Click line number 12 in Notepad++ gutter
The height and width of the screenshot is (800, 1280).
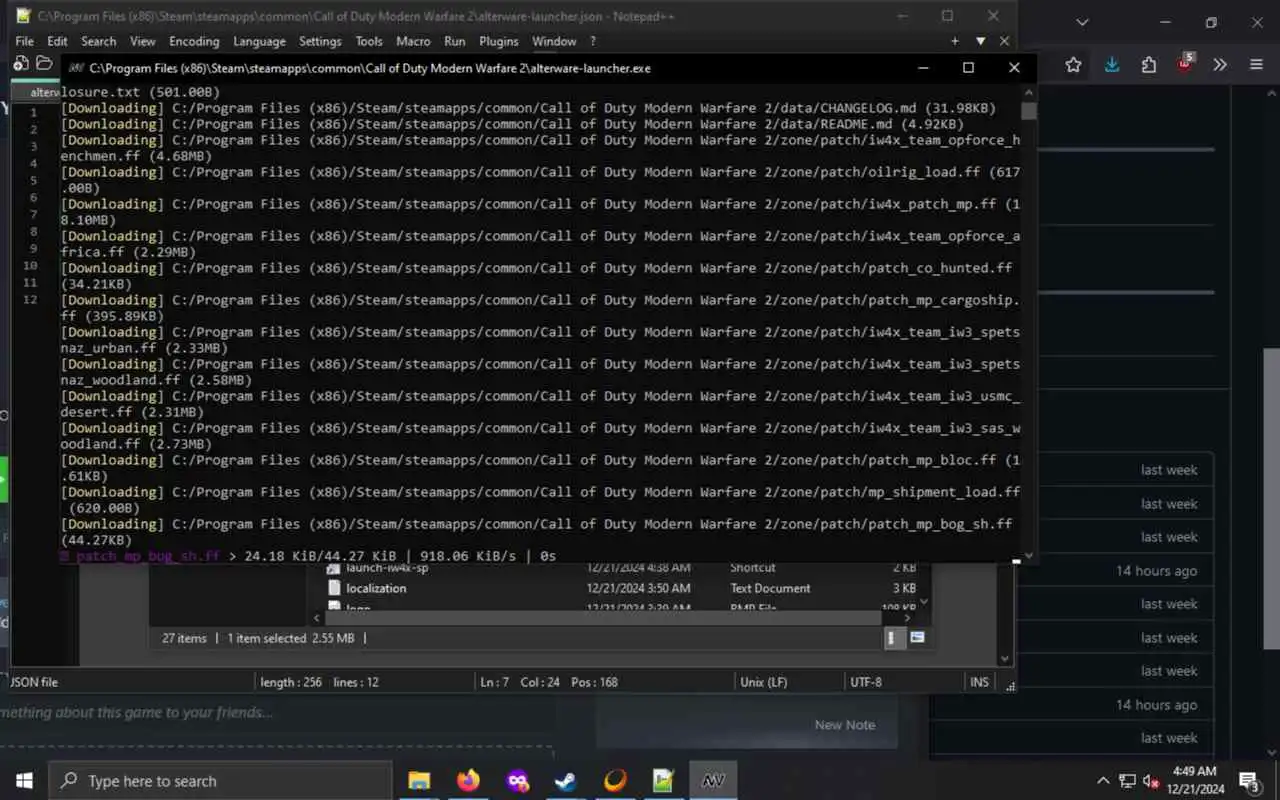click(x=30, y=299)
